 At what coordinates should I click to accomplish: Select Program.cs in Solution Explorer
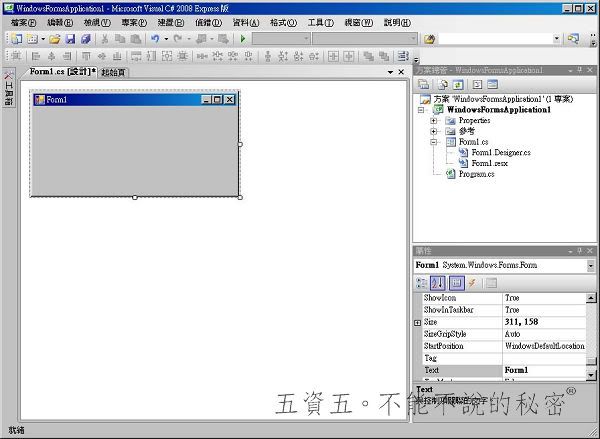pyautogui.click(x=476, y=174)
